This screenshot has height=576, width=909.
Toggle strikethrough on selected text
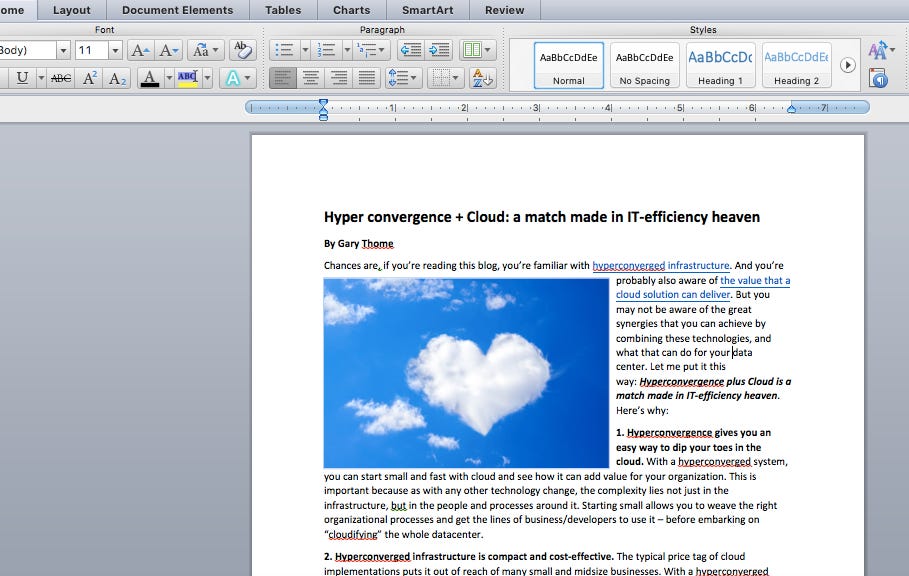tap(61, 76)
